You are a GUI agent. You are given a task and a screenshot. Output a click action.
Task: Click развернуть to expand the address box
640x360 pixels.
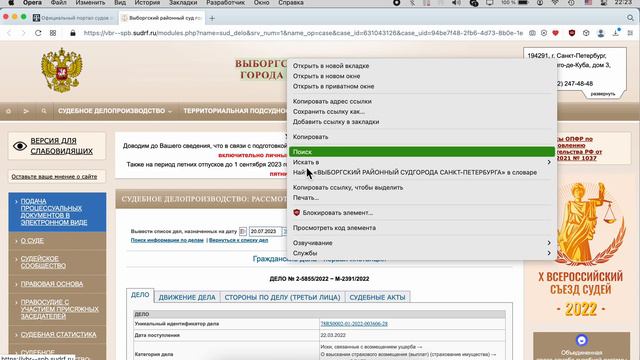[x=603, y=94]
